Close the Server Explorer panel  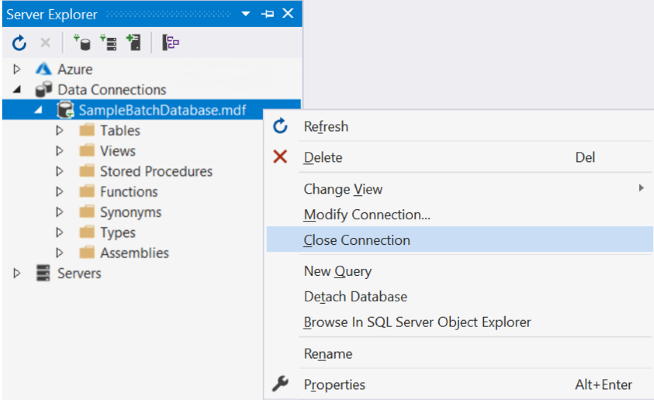pyautogui.click(x=288, y=13)
